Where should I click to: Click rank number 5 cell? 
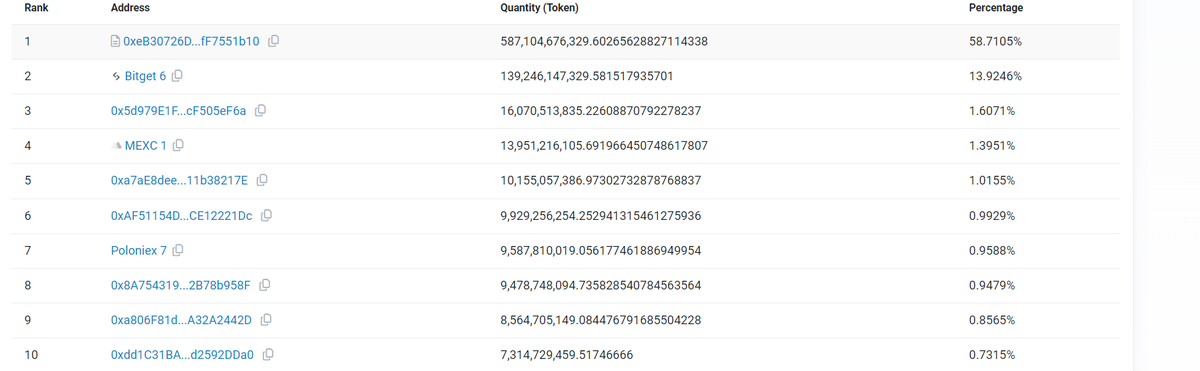coord(27,180)
